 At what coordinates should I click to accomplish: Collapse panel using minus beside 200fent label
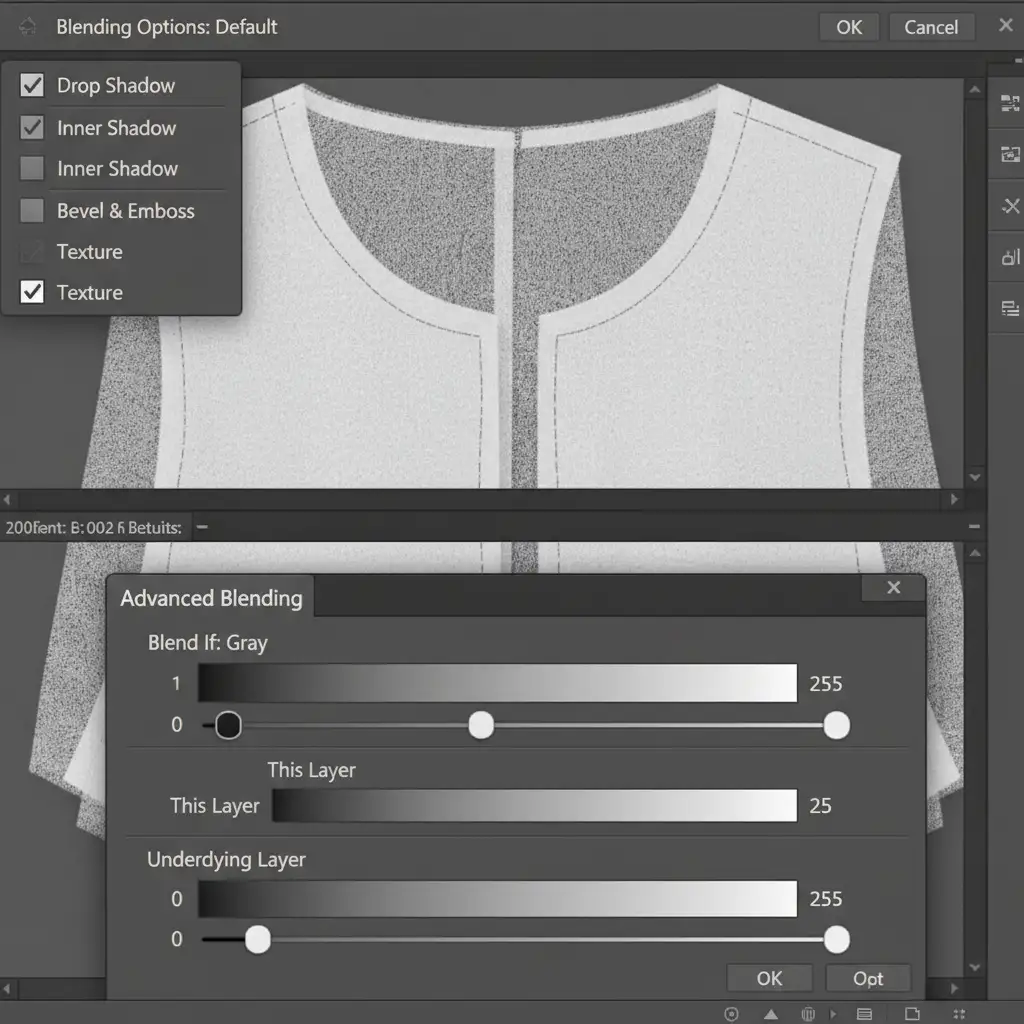coord(201,526)
